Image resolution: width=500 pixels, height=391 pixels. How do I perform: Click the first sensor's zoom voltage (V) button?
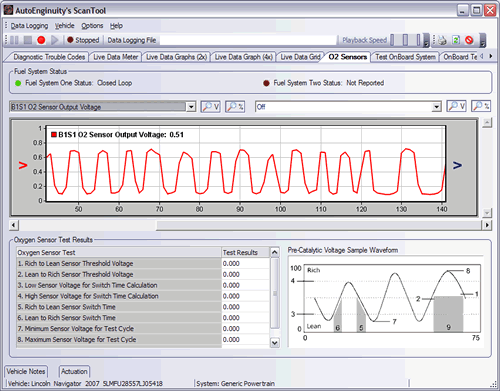coord(210,107)
